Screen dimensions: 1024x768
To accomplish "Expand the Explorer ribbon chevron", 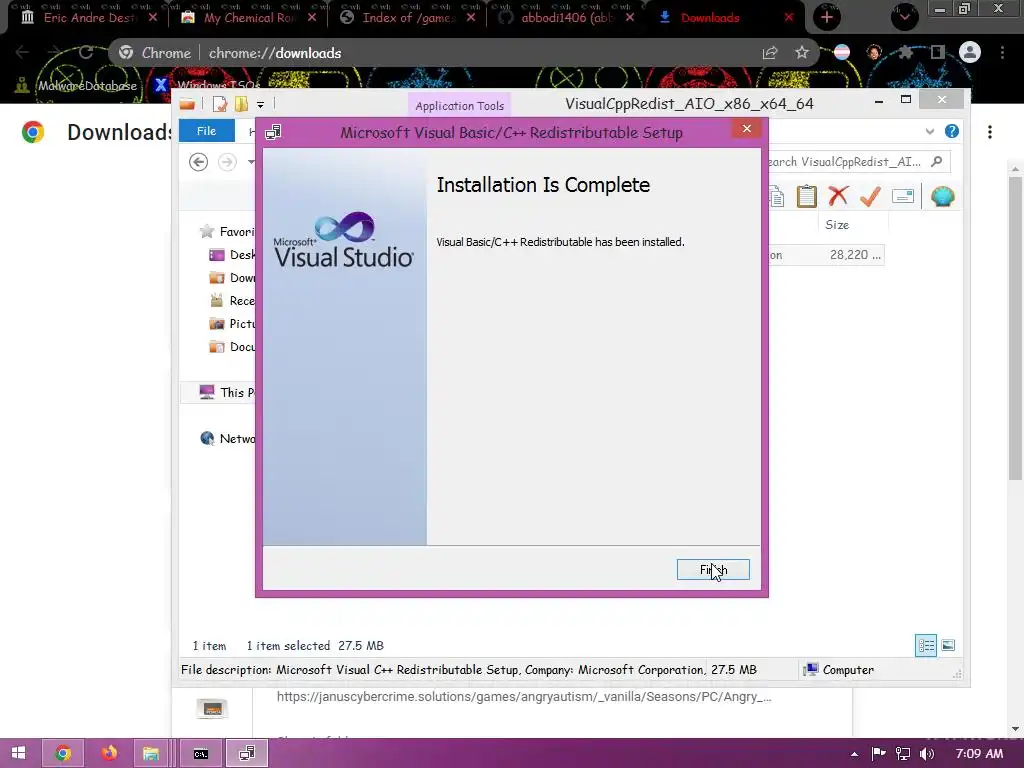I will 929,131.
